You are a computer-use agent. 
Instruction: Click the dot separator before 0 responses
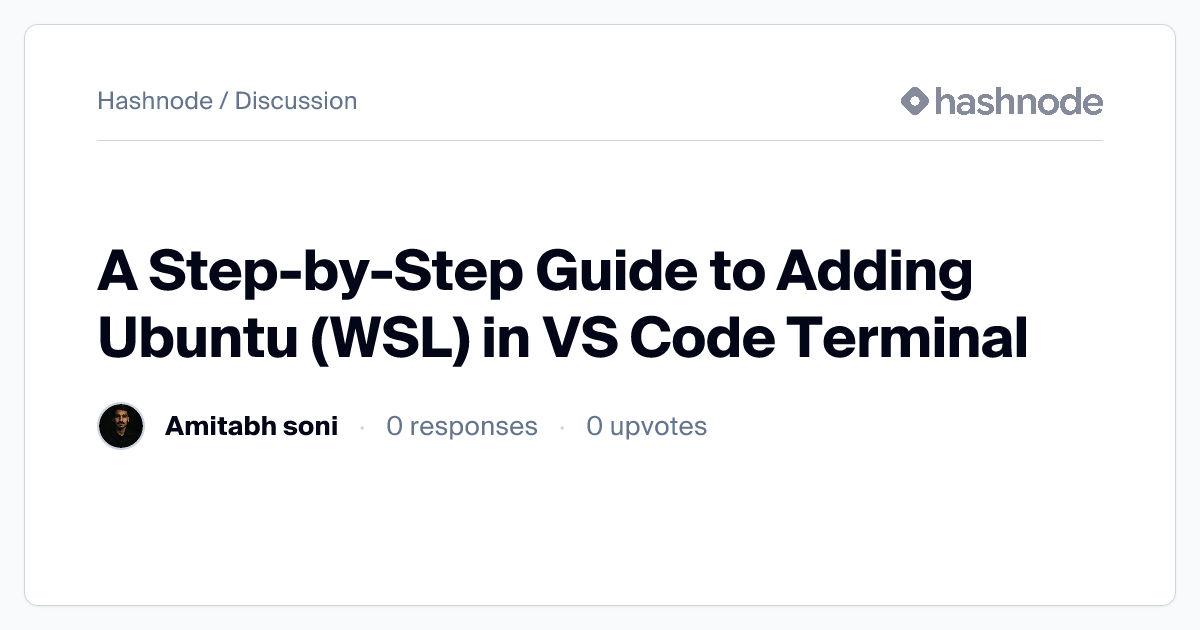click(362, 428)
